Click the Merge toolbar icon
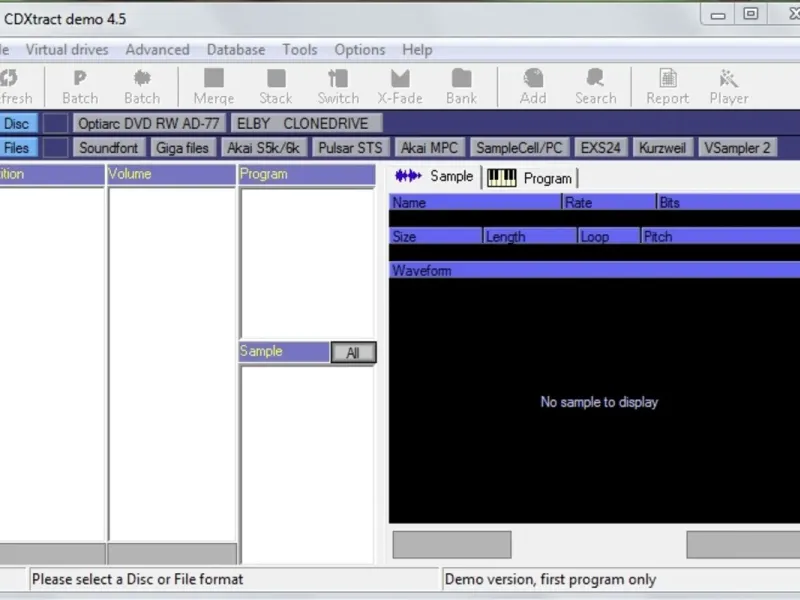This screenshot has height=600, width=800. tap(214, 87)
